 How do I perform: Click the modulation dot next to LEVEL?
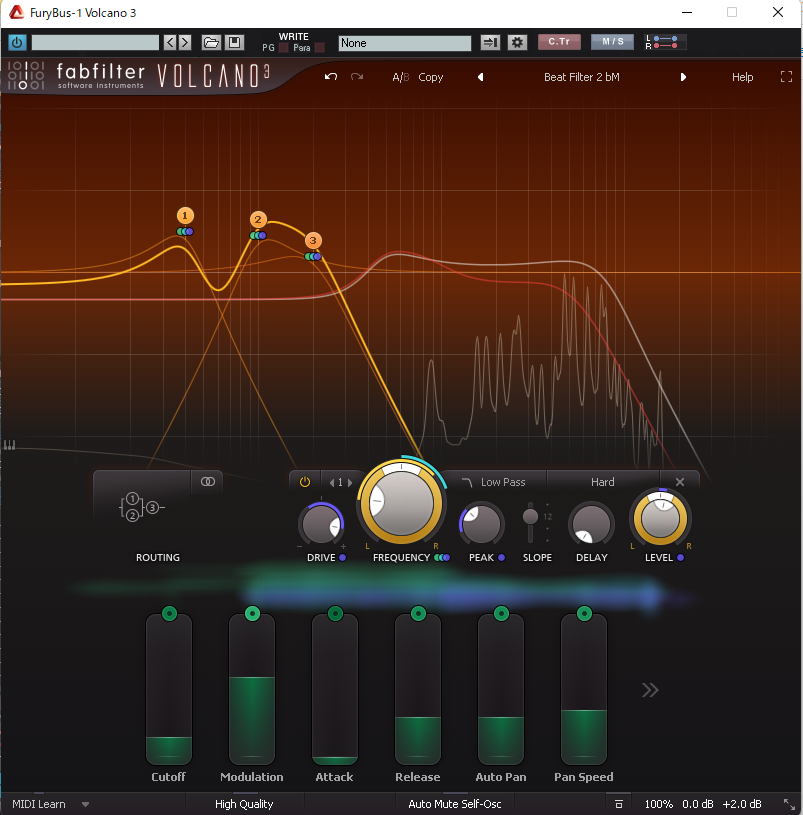[681, 558]
